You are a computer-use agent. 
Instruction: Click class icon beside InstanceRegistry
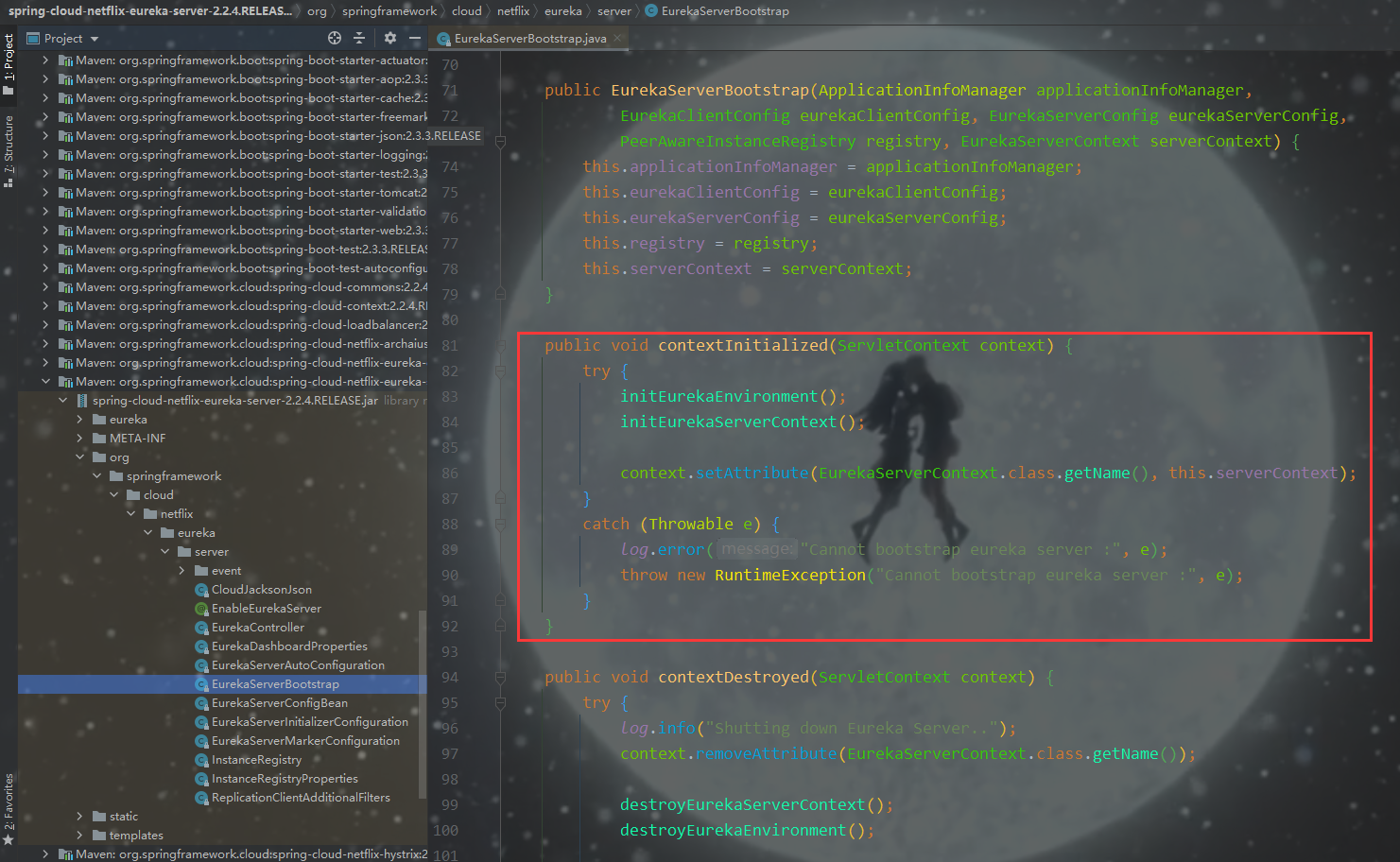(201, 760)
